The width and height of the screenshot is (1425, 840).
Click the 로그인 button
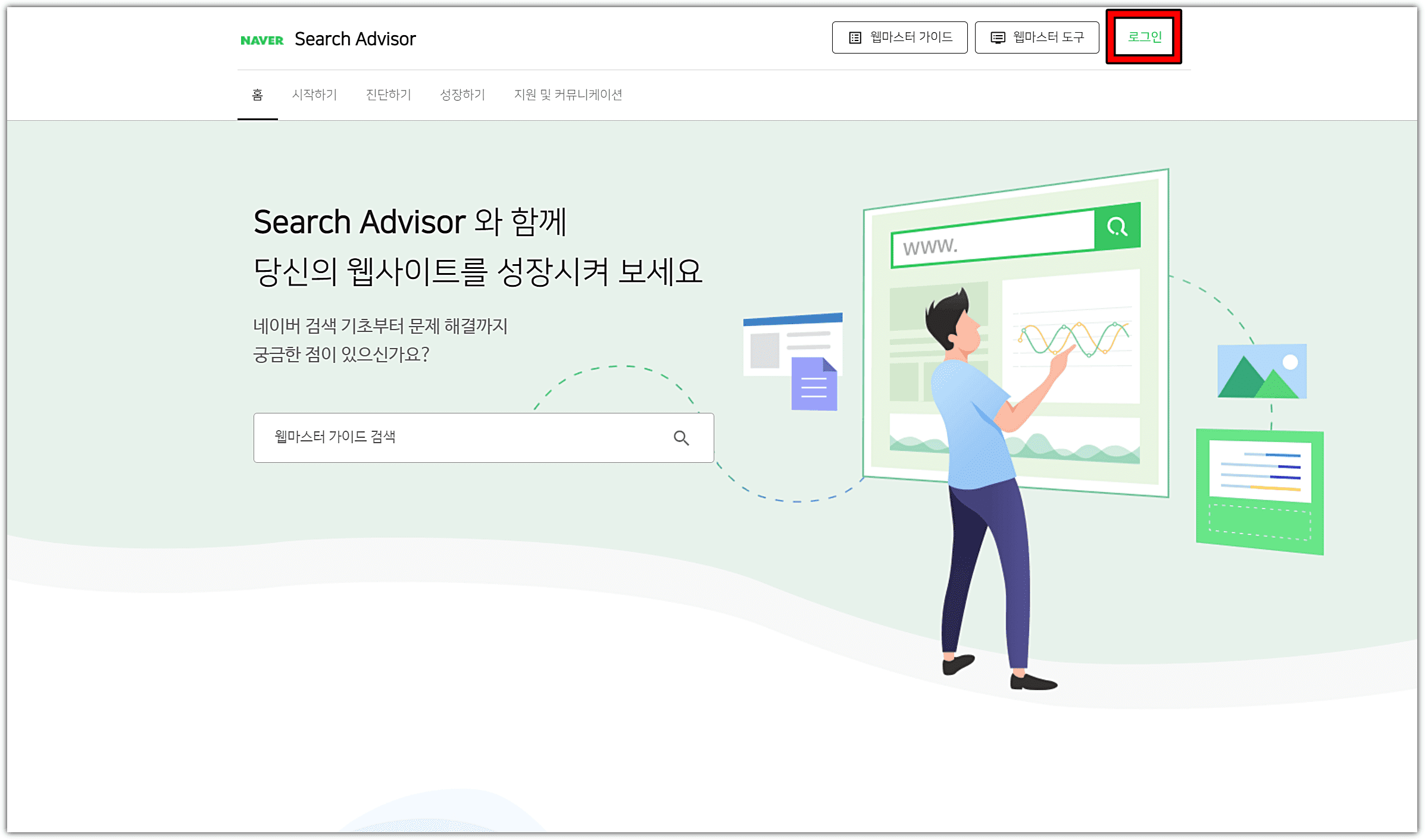1144,37
